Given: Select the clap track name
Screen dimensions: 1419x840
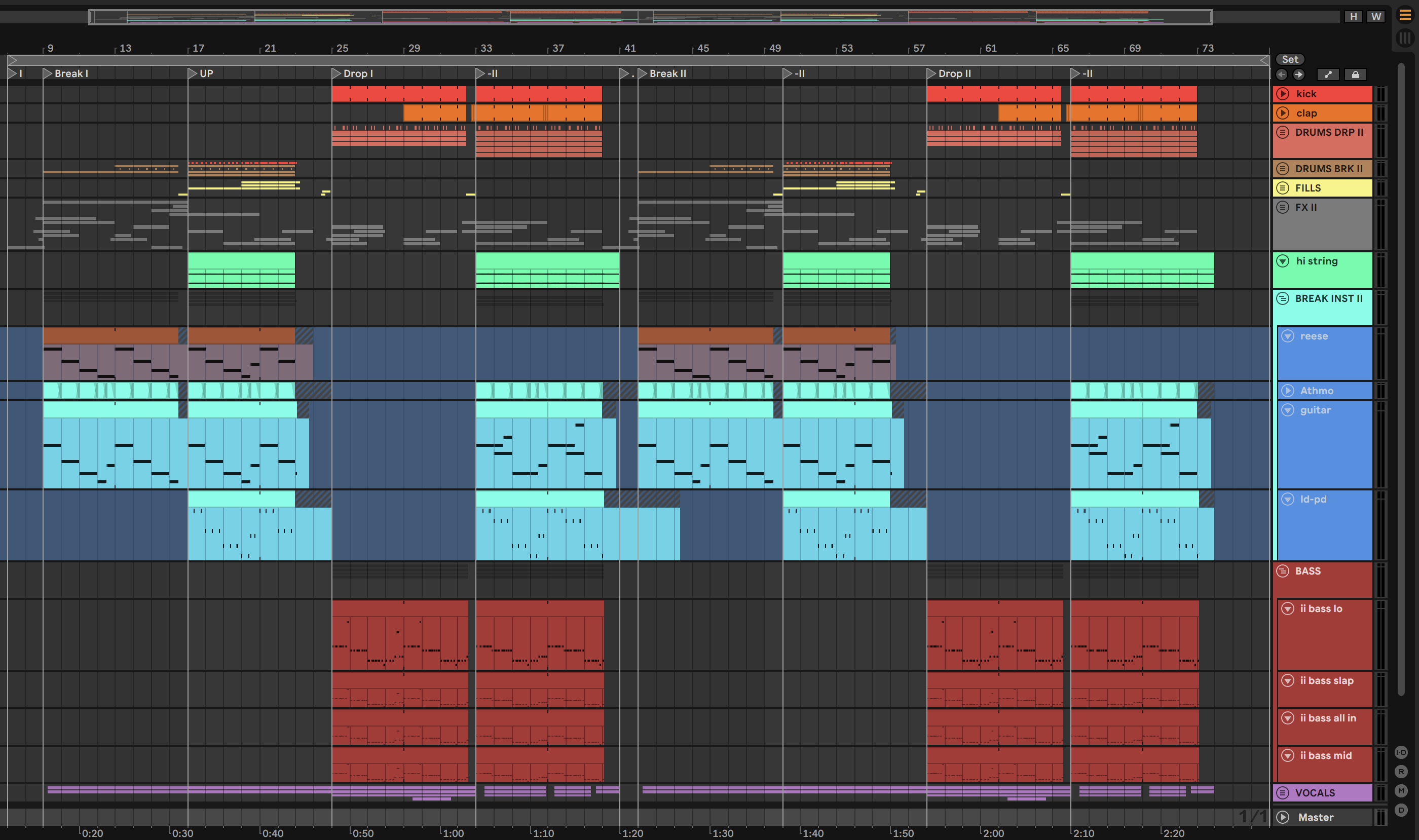Looking at the screenshot, I should (1306, 113).
